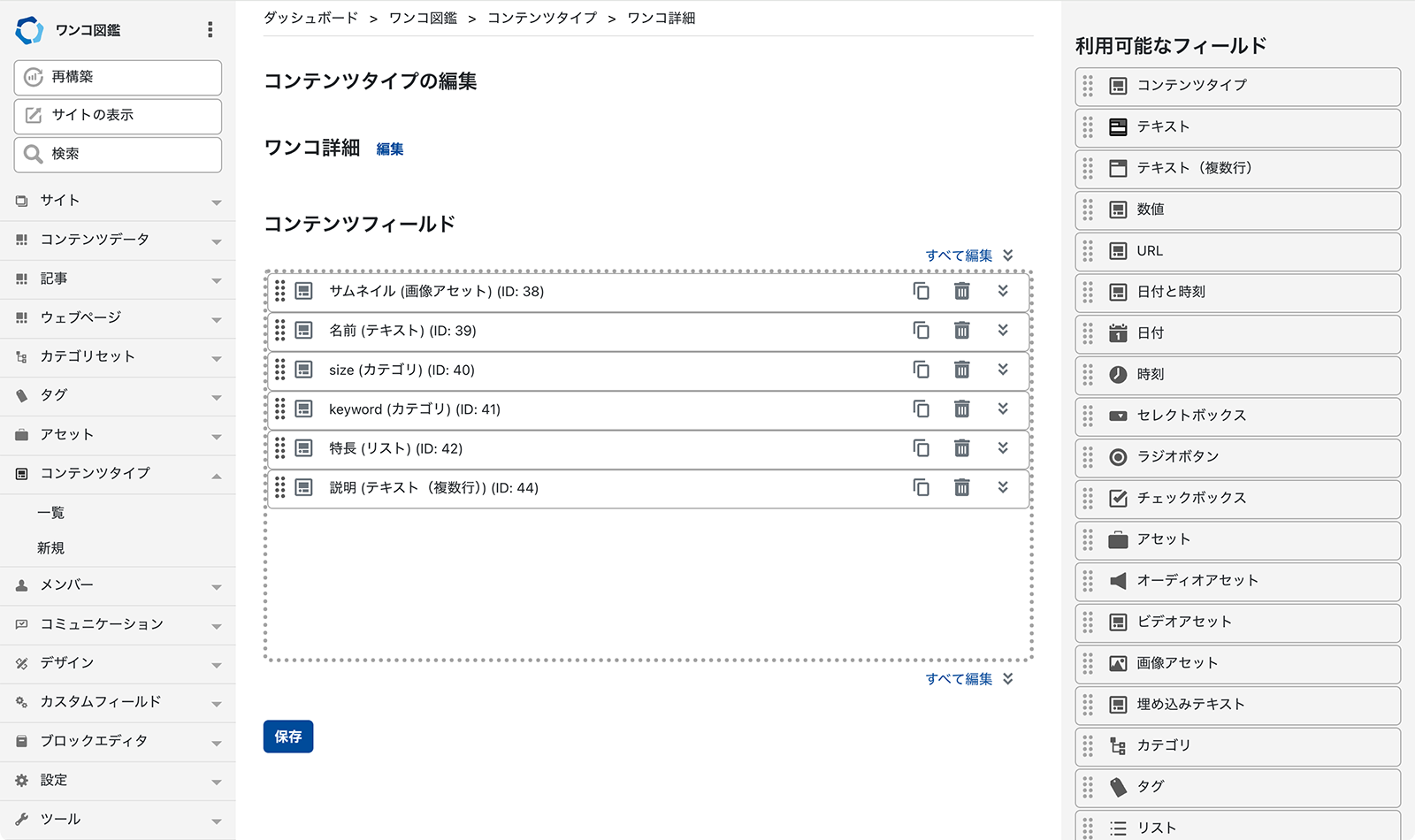Delete the size category field
The height and width of the screenshot is (840, 1415).
962,370
